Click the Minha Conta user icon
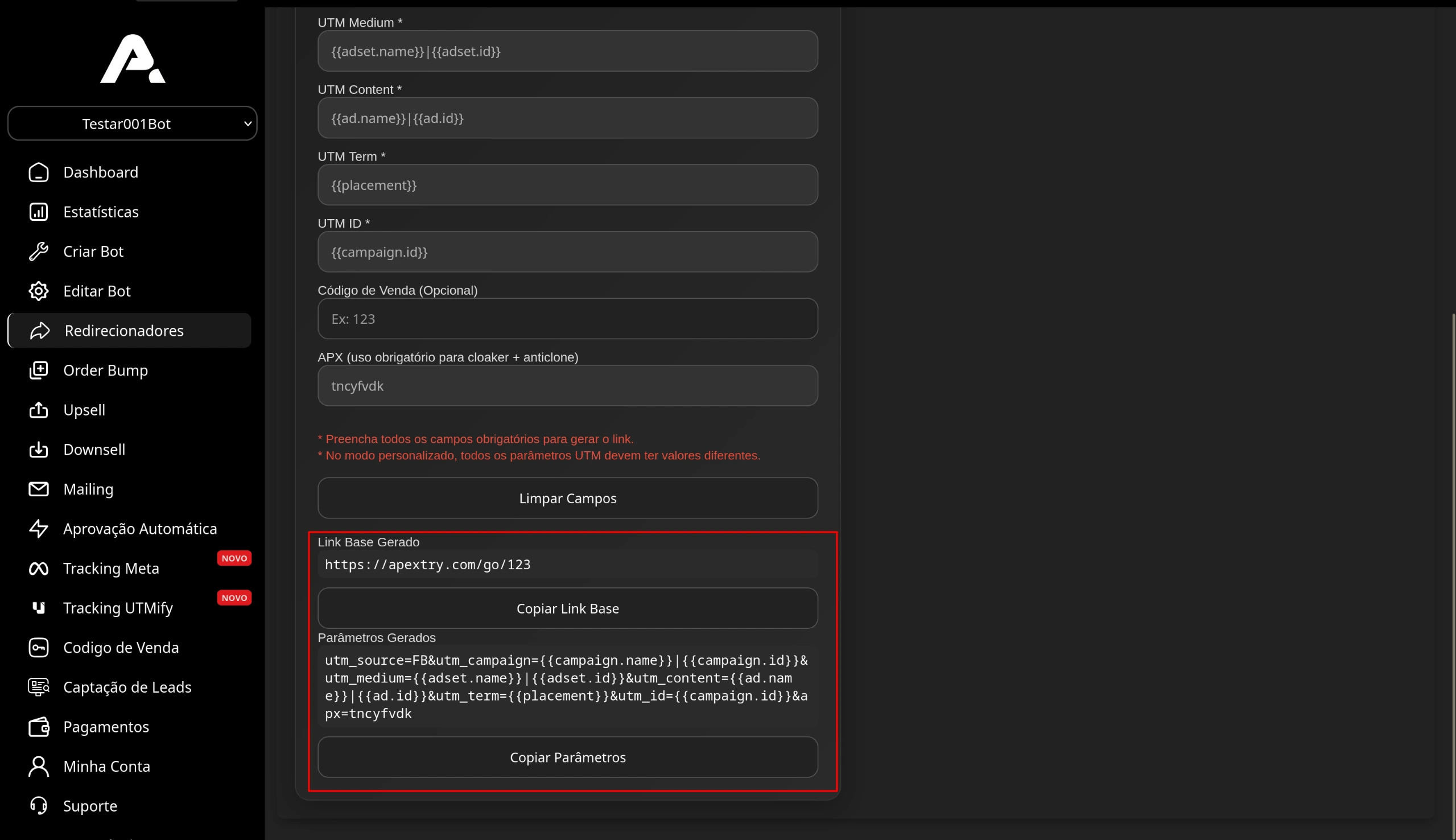The width and height of the screenshot is (1456, 840). (x=39, y=767)
